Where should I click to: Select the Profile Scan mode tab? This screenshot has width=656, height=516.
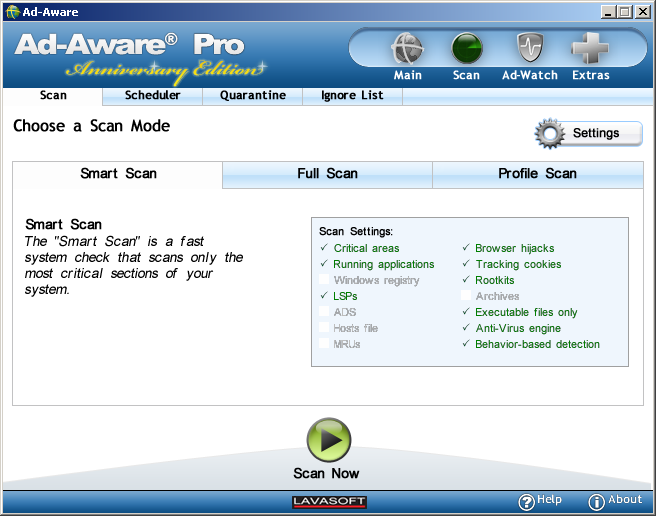click(x=538, y=174)
